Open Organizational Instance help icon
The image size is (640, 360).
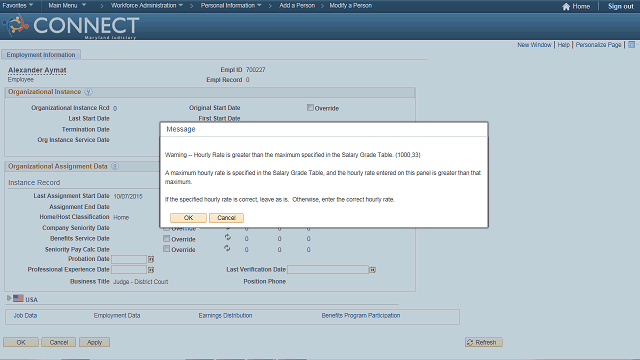tap(88, 92)
